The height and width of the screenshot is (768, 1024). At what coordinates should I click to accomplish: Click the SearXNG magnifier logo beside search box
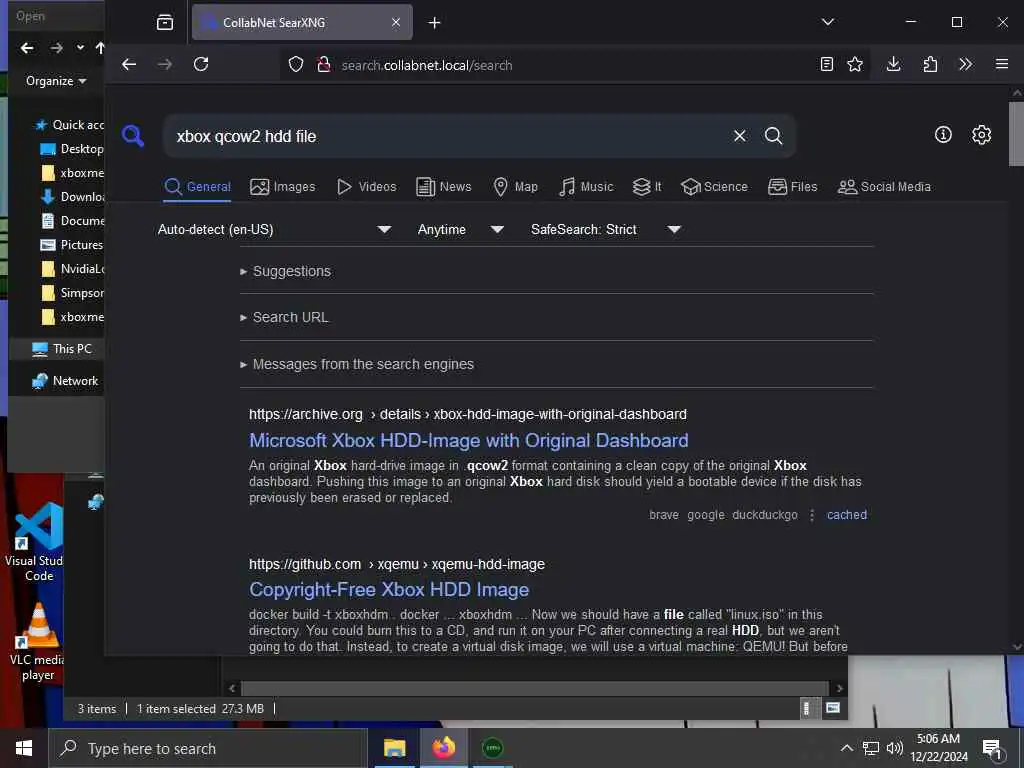point(133,136)
